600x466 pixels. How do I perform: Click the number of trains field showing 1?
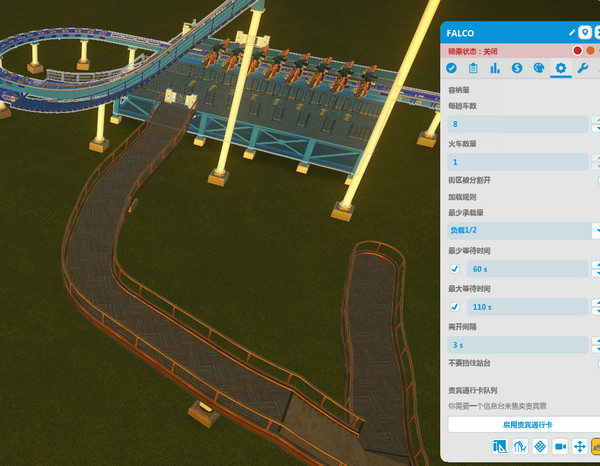[x=518, y=162]
